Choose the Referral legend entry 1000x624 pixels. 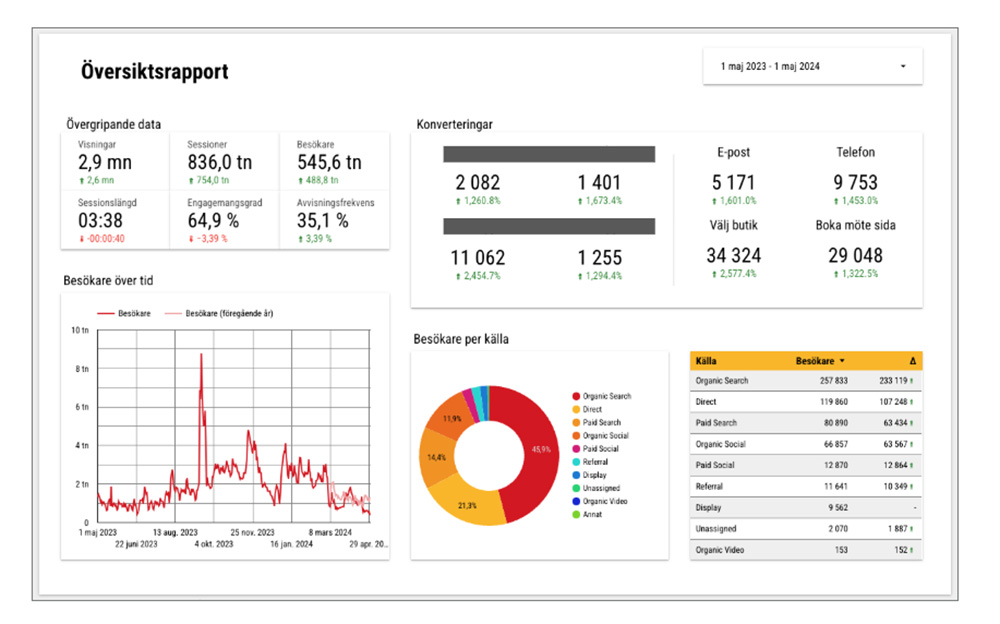[x=597, y=462]
